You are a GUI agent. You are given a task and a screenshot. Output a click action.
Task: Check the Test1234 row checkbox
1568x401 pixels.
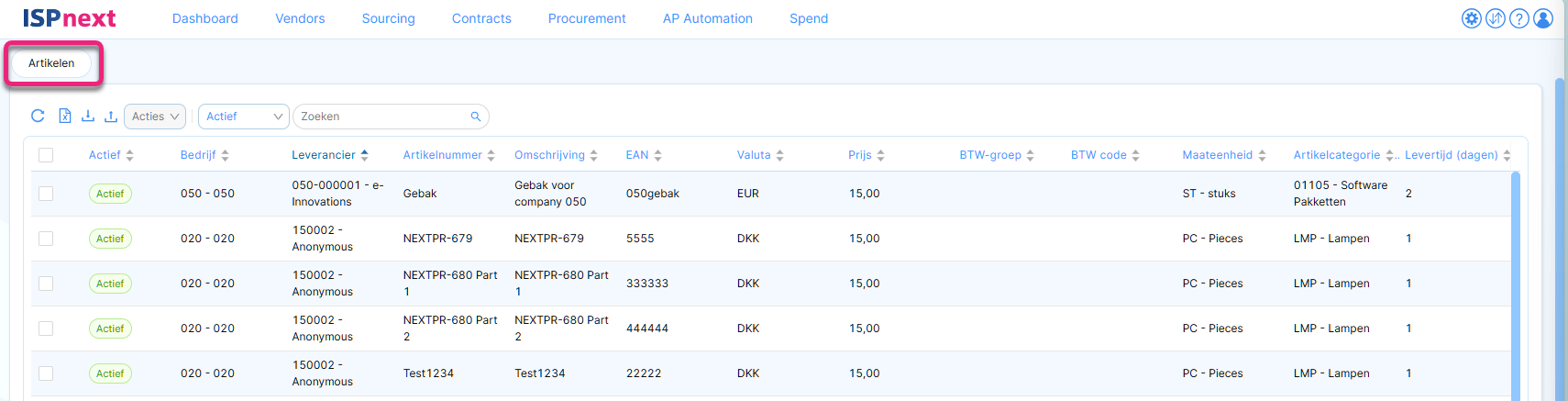46,373
